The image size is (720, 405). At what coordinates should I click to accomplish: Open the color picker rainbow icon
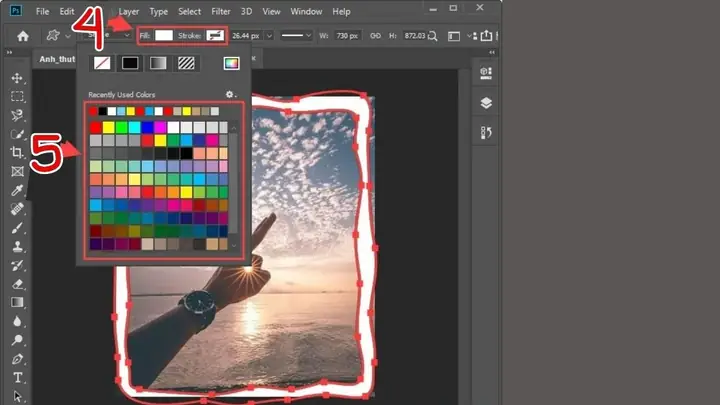pyautogui.click(x=231, y=63)
